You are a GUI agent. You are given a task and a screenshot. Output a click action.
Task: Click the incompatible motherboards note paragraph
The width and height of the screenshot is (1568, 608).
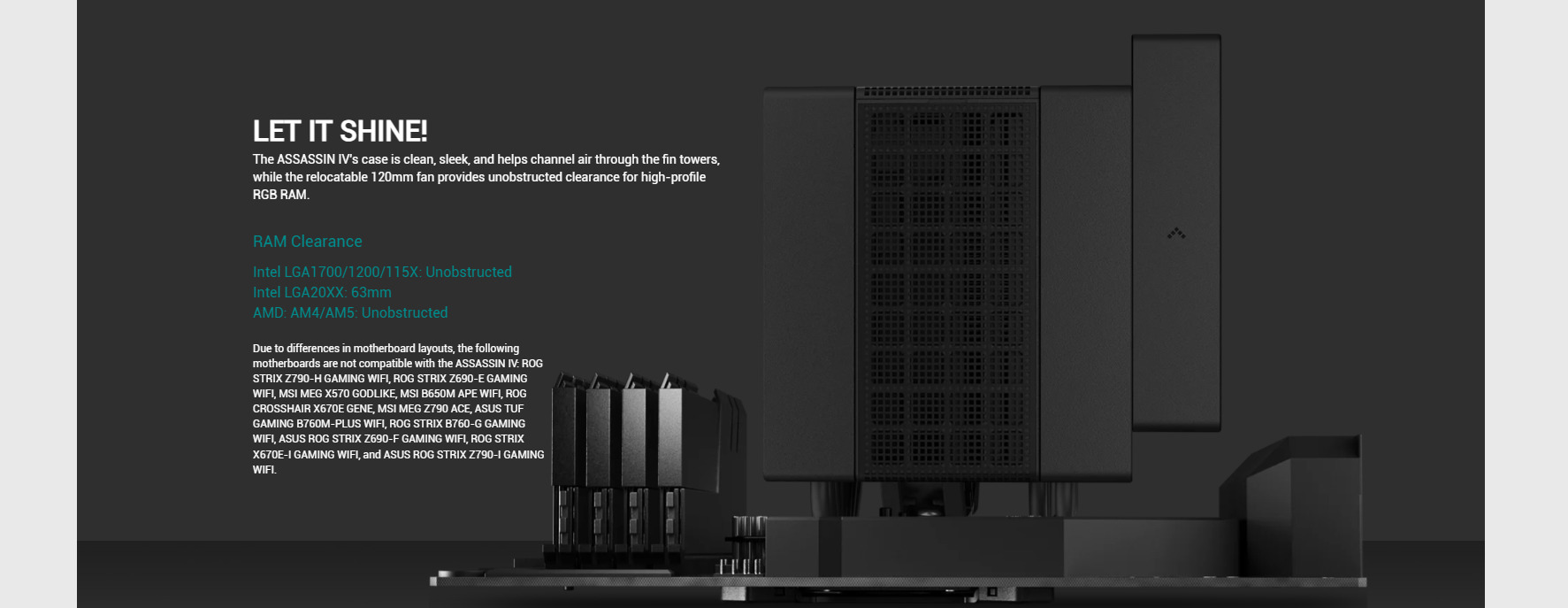[x=399, y=409]
